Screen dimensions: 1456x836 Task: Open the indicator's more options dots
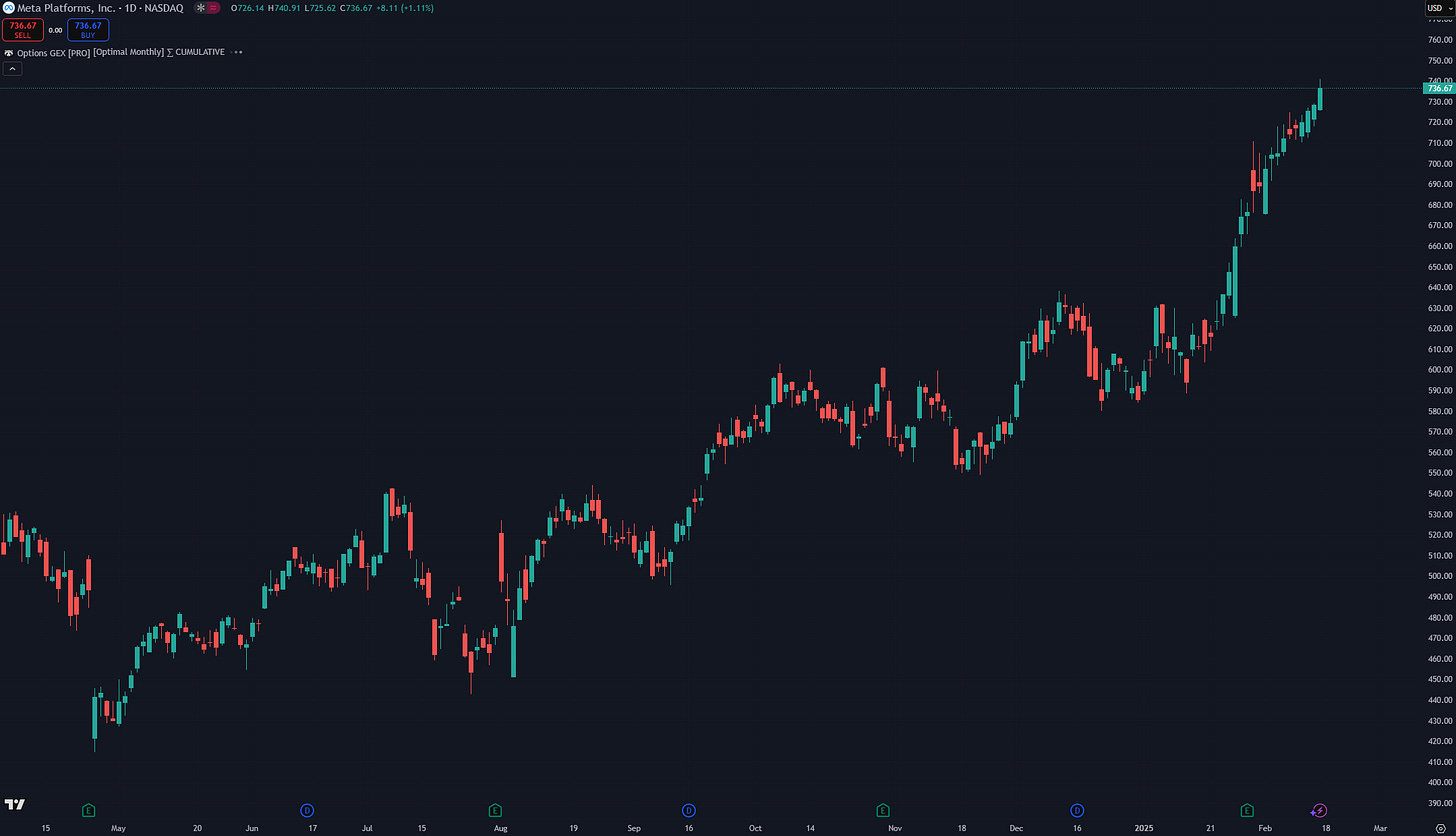(x=238, y=52)
